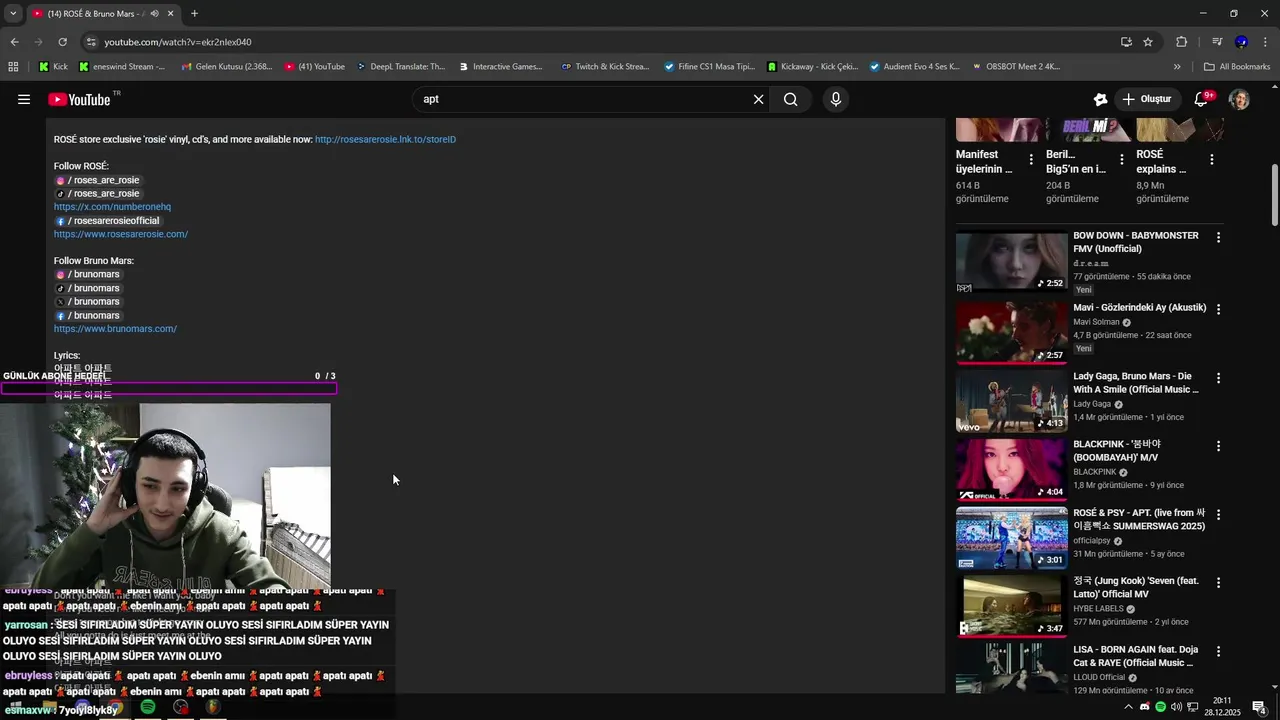Reload the page in browser toolbar
The height and width of the screenshot is (720, 1280).
coord(62,42)
